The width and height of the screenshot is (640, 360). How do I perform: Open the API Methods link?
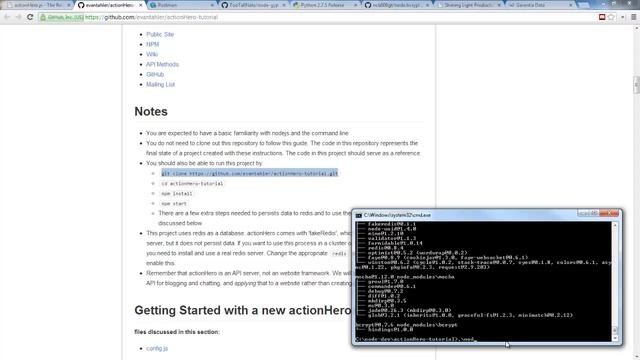click(x=162, y=64)
